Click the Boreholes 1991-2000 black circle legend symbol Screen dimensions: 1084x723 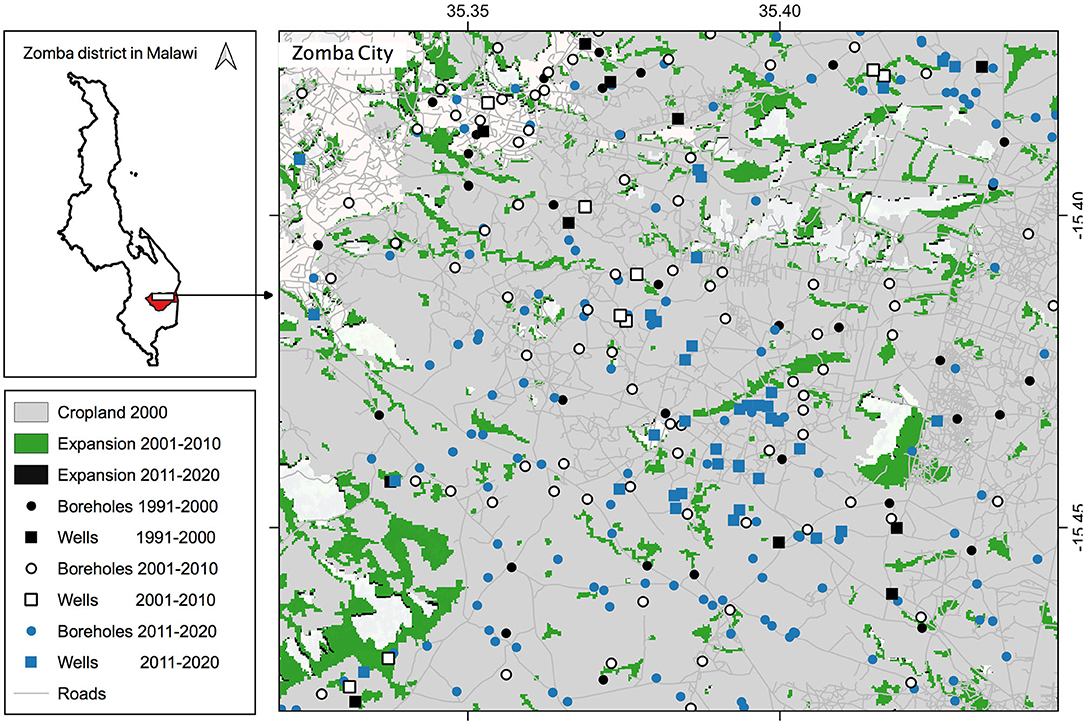[30, 506]
